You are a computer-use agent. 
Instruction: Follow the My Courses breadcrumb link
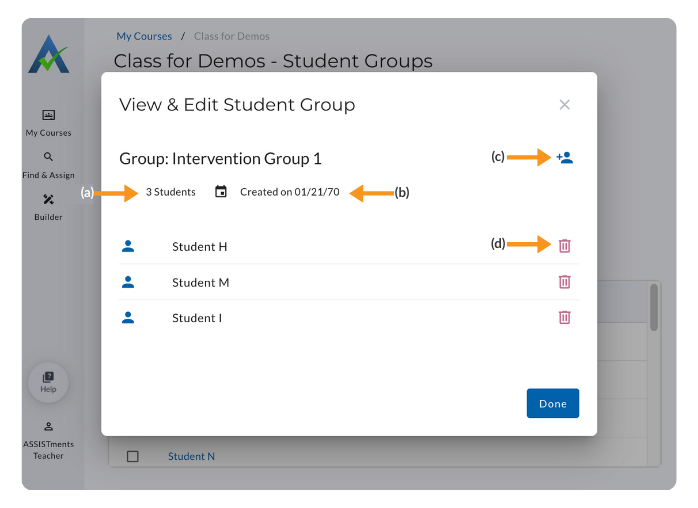pos(144,37)
